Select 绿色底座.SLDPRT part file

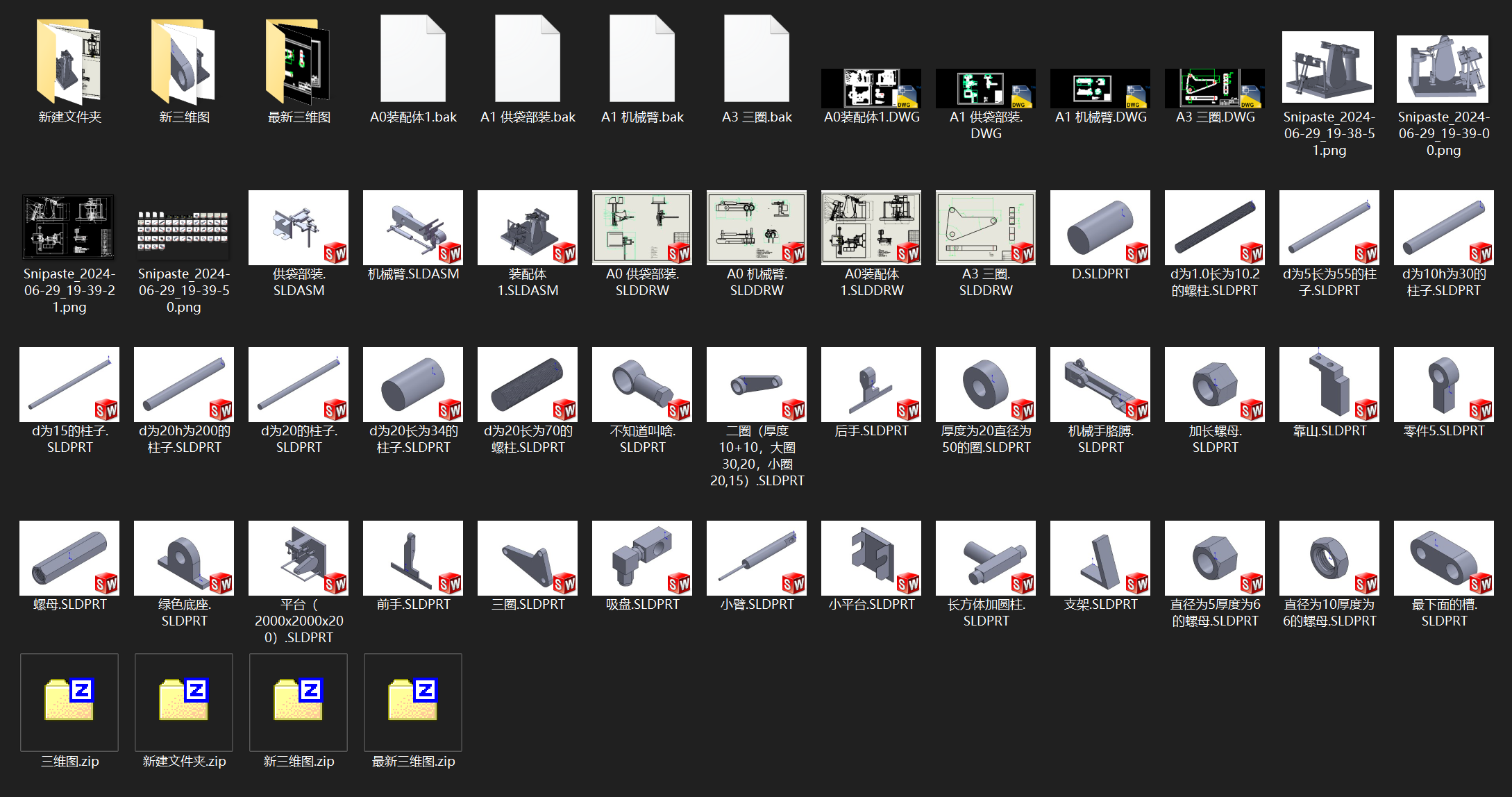(184, 558)
